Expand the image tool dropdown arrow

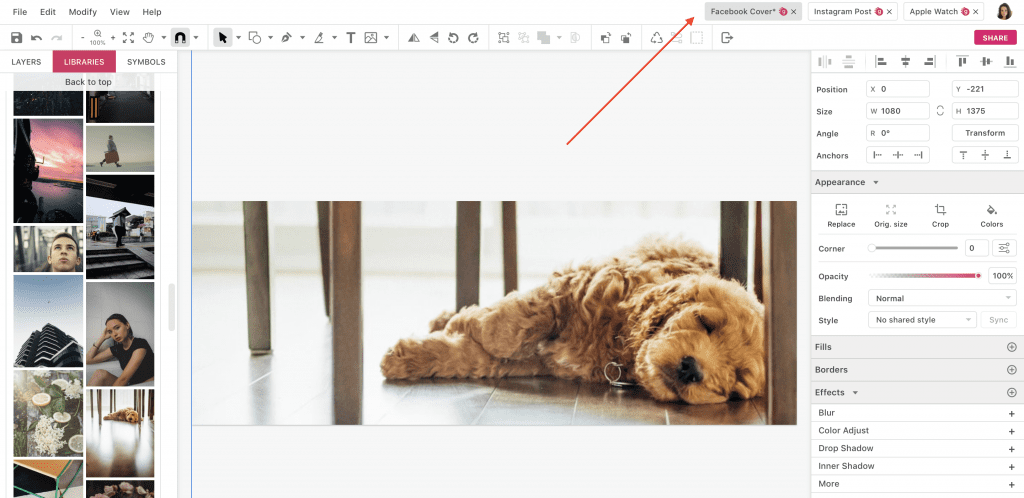(387, 38)
